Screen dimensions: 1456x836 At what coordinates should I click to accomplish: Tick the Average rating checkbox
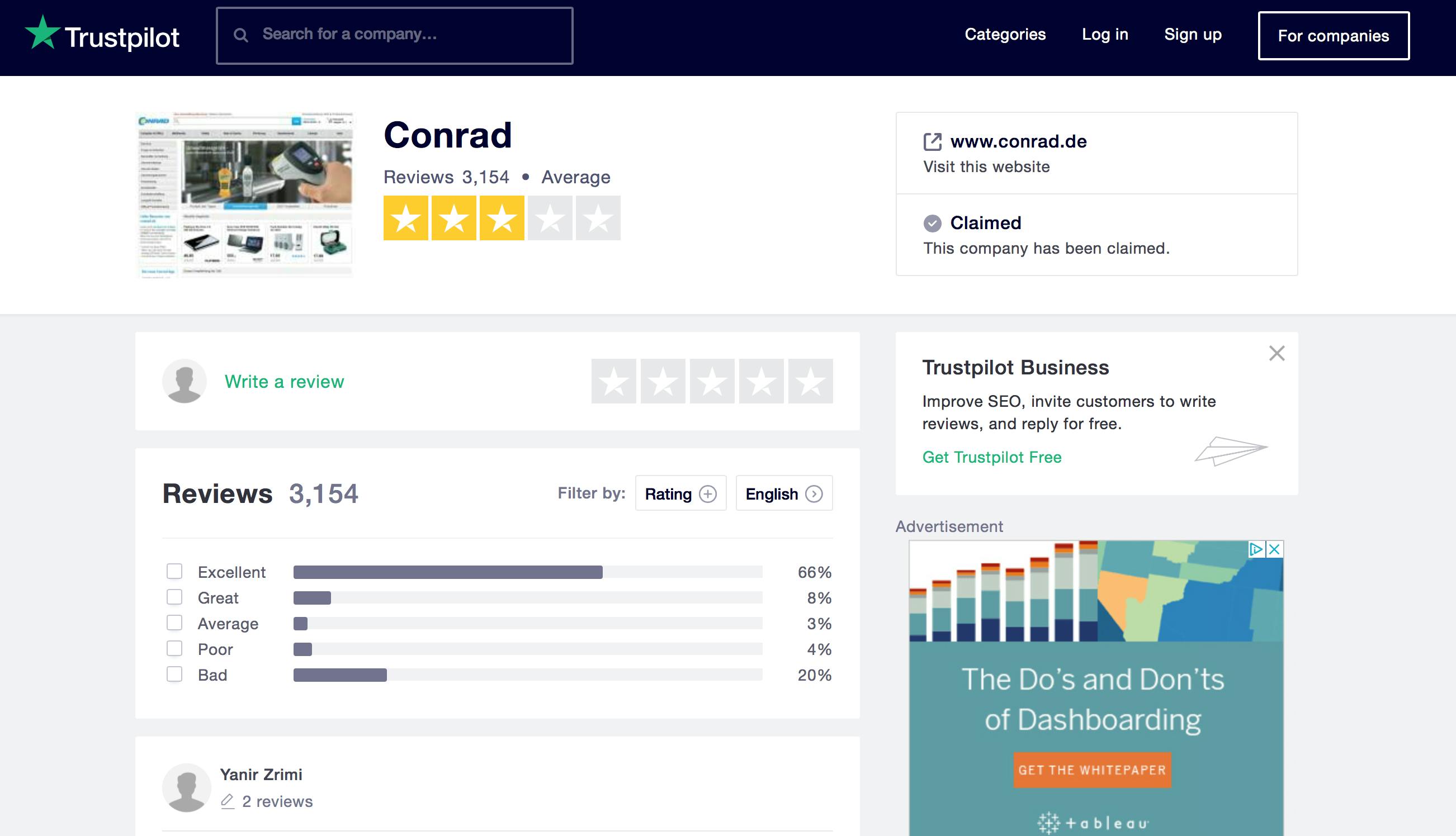click(174, 623)
